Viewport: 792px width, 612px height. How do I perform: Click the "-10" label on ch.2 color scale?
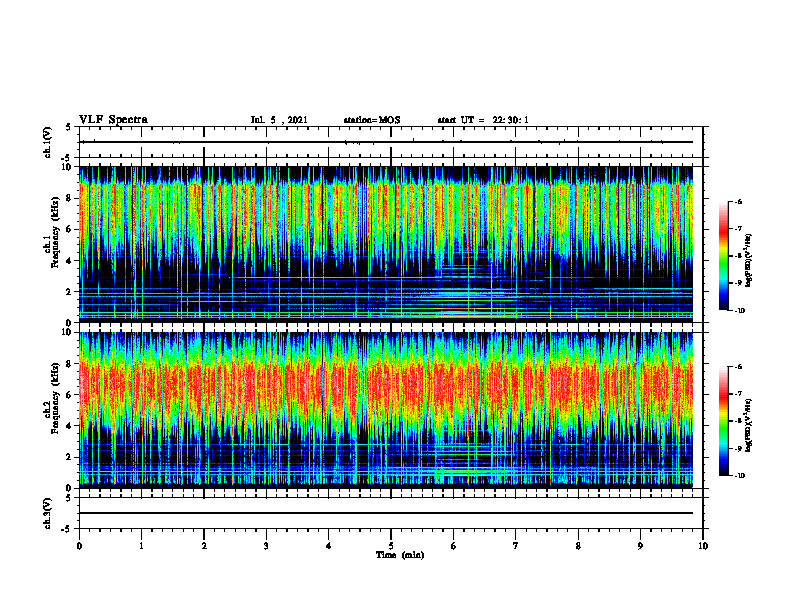coord(739,476)
